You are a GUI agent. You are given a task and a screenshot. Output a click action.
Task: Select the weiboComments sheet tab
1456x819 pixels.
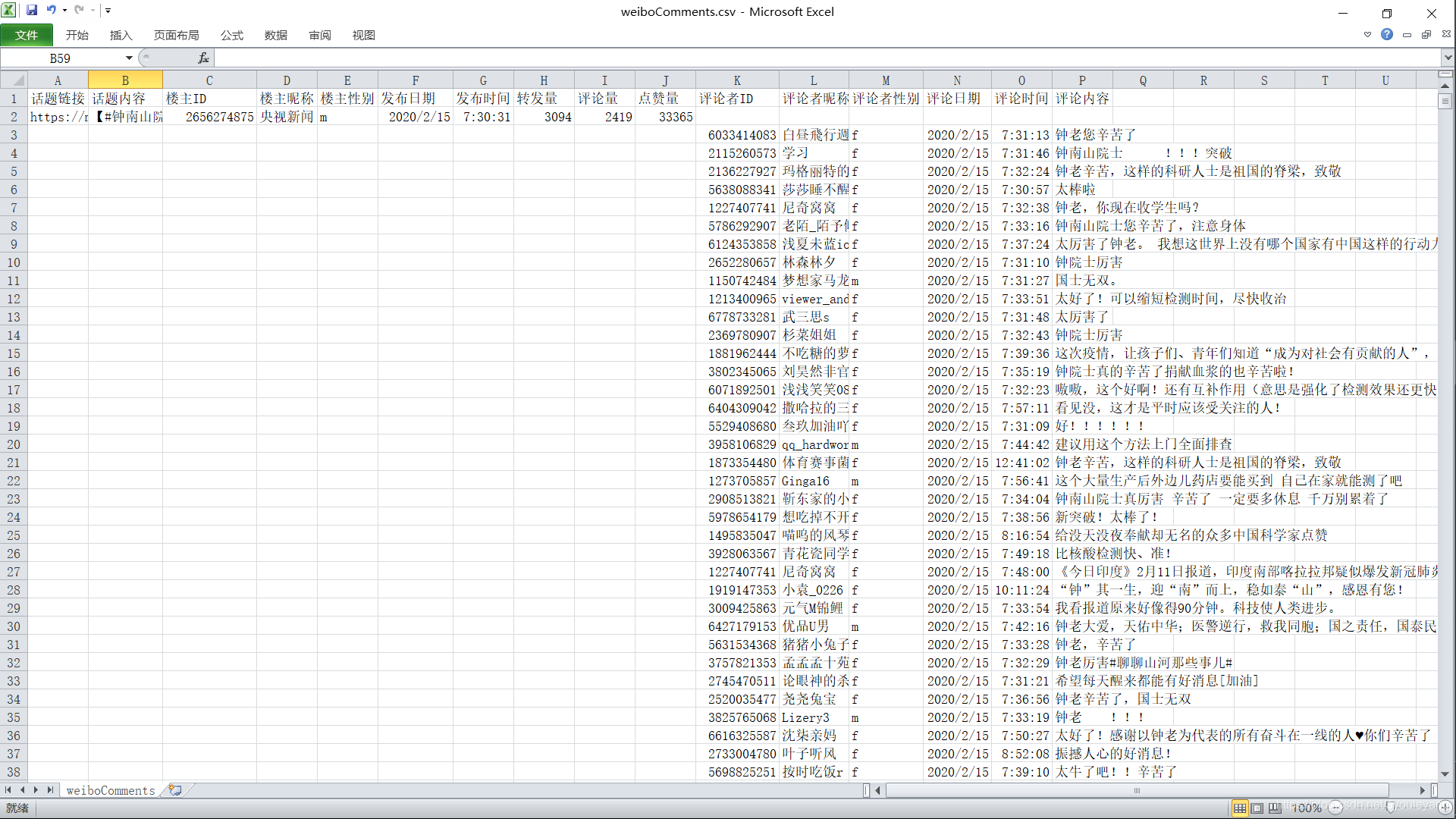[x=111, y=790]
